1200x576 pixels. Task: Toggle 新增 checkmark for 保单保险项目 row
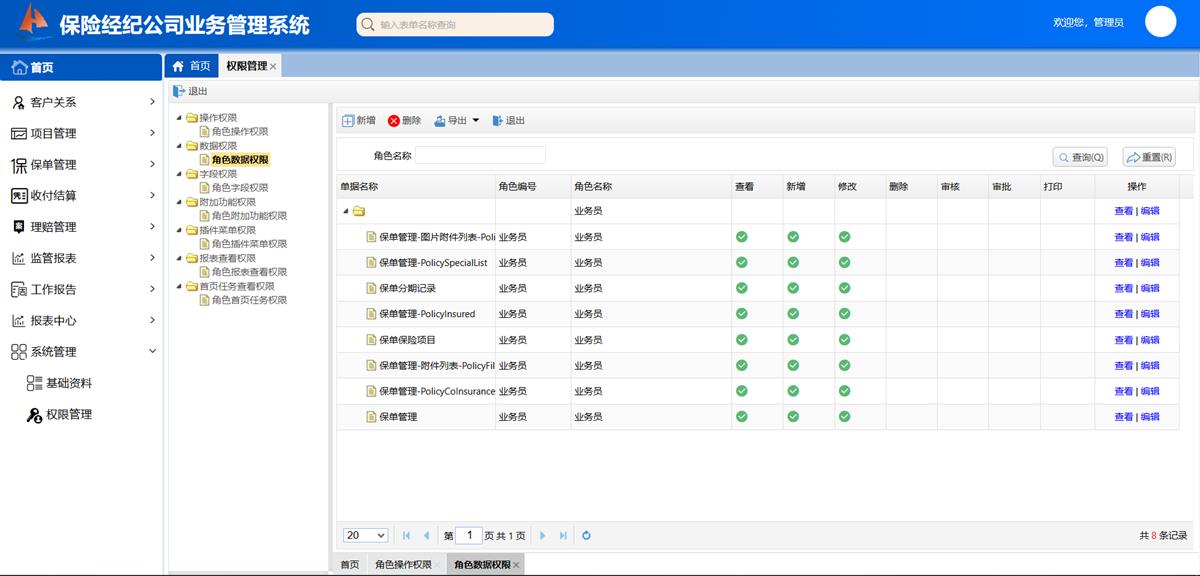coord(793,340)
